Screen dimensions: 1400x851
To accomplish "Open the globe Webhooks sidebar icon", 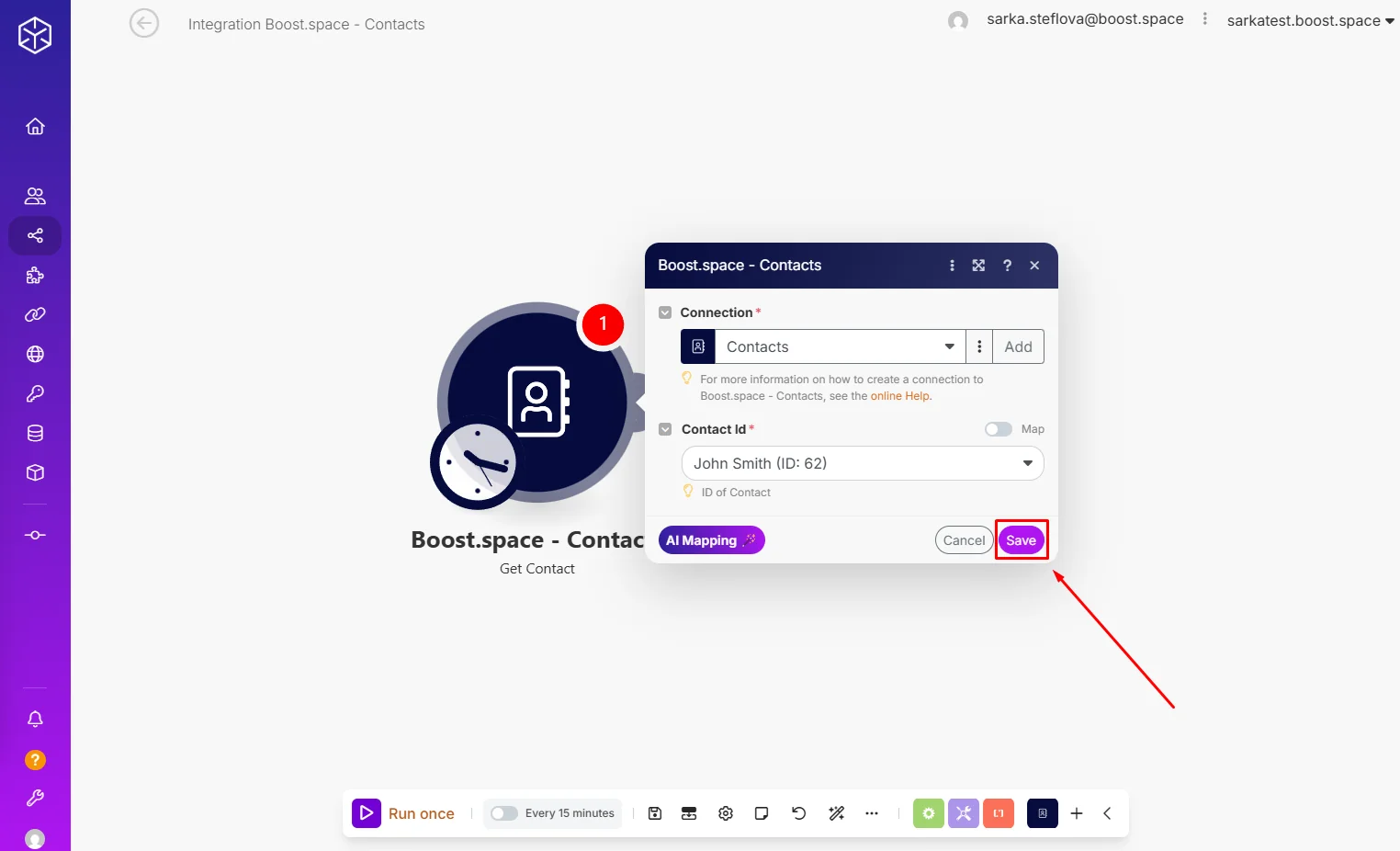I will (x=35, y=354).
